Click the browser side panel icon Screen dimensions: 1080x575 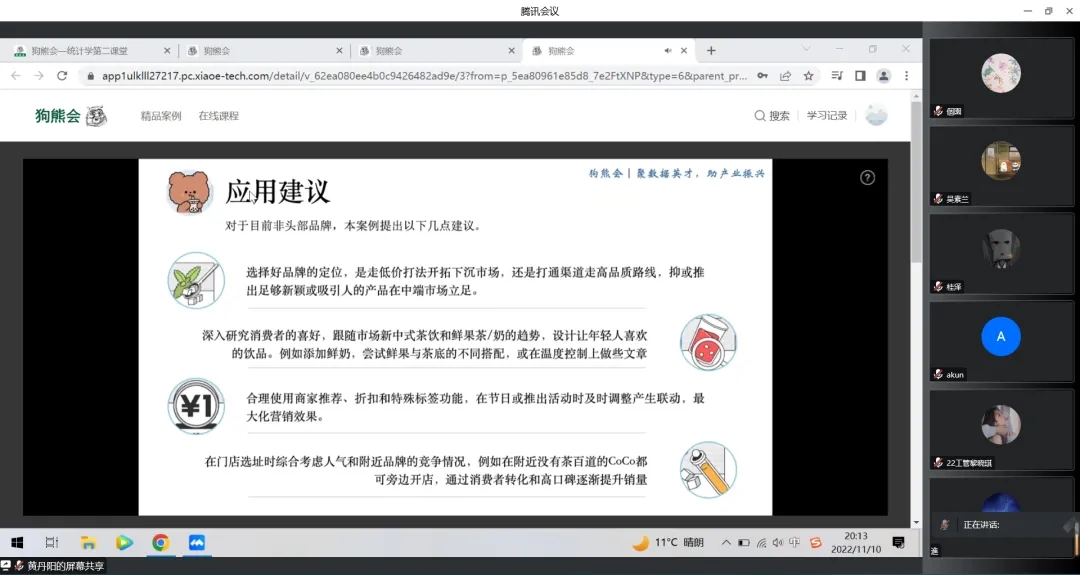click(860, 76)
